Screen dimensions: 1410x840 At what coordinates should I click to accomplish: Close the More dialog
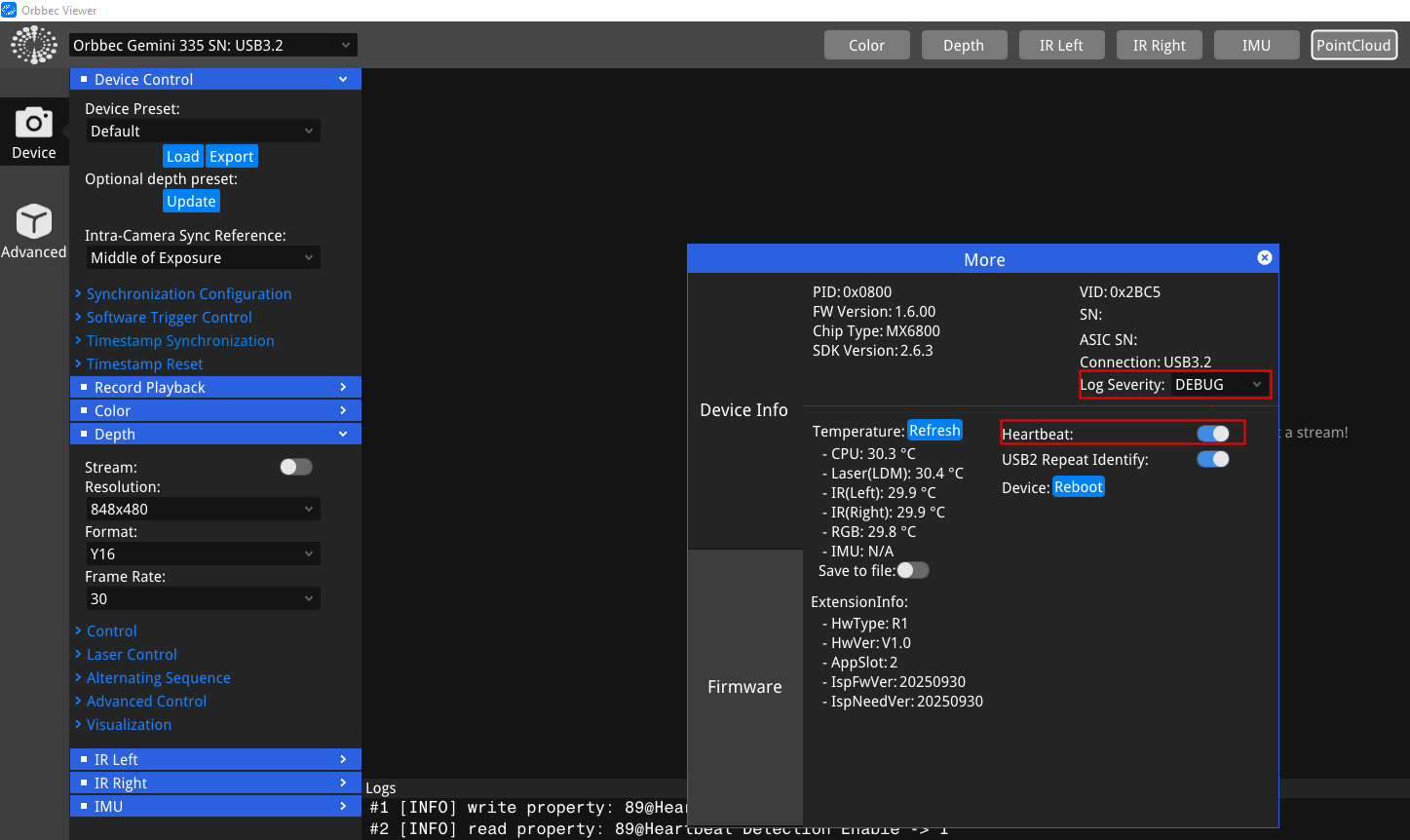point(1264,258)
